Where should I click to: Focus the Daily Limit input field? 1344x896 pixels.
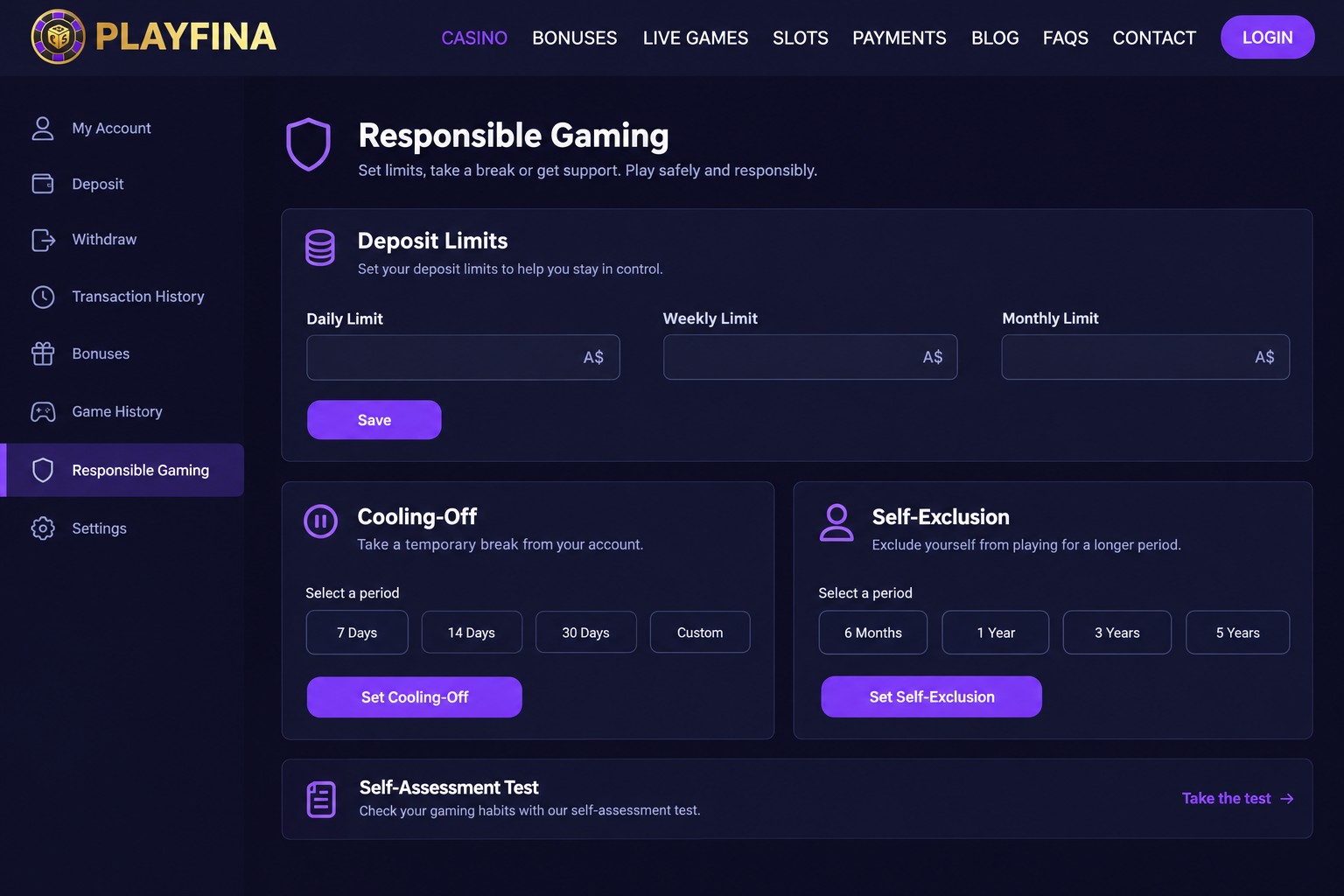(x=463, y=357)
